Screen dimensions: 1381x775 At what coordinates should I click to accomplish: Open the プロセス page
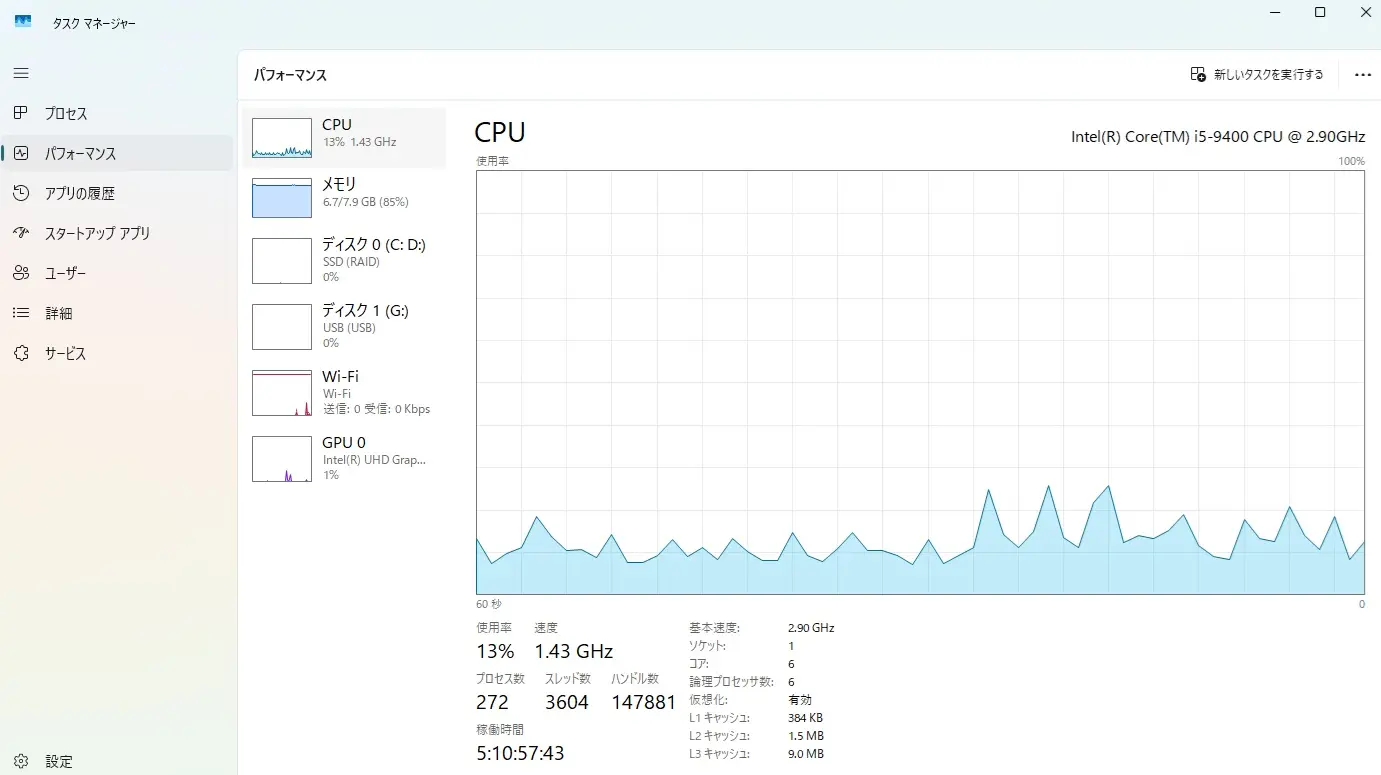coord(117,113)
